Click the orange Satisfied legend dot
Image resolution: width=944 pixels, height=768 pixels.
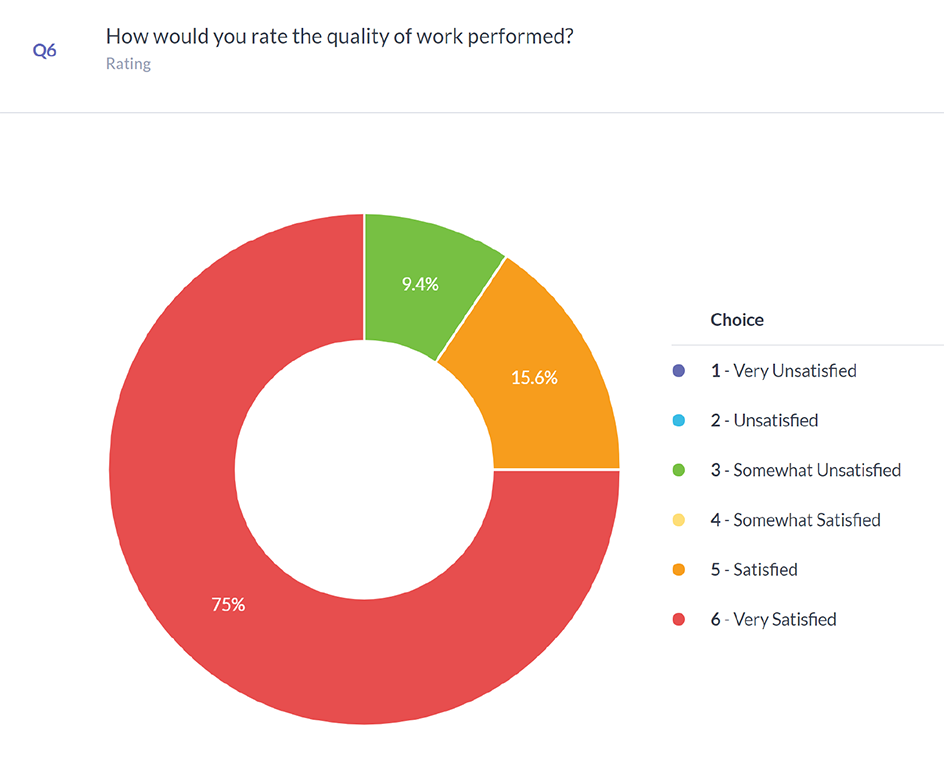680,570
